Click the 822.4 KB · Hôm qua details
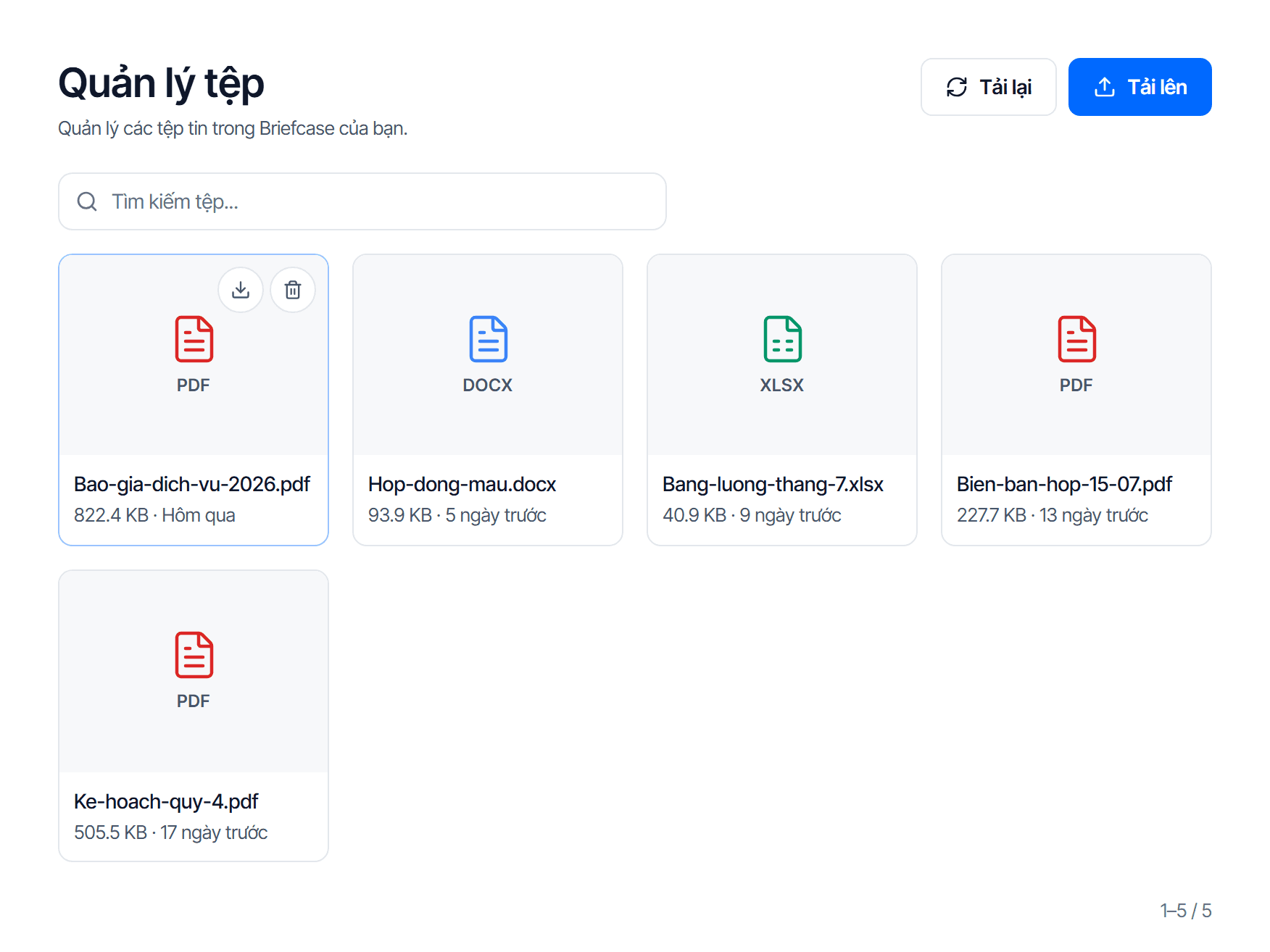The width and height of the screenshot is (1270, 952). coord(154,515)
